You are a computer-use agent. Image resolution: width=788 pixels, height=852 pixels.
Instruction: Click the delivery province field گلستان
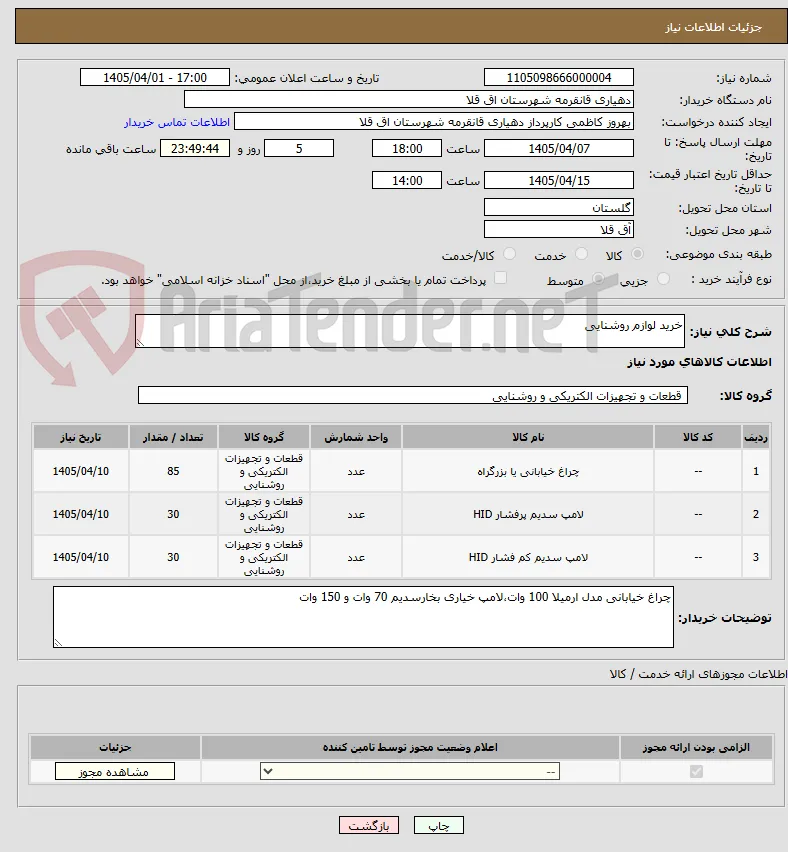(x=559, y=208)
